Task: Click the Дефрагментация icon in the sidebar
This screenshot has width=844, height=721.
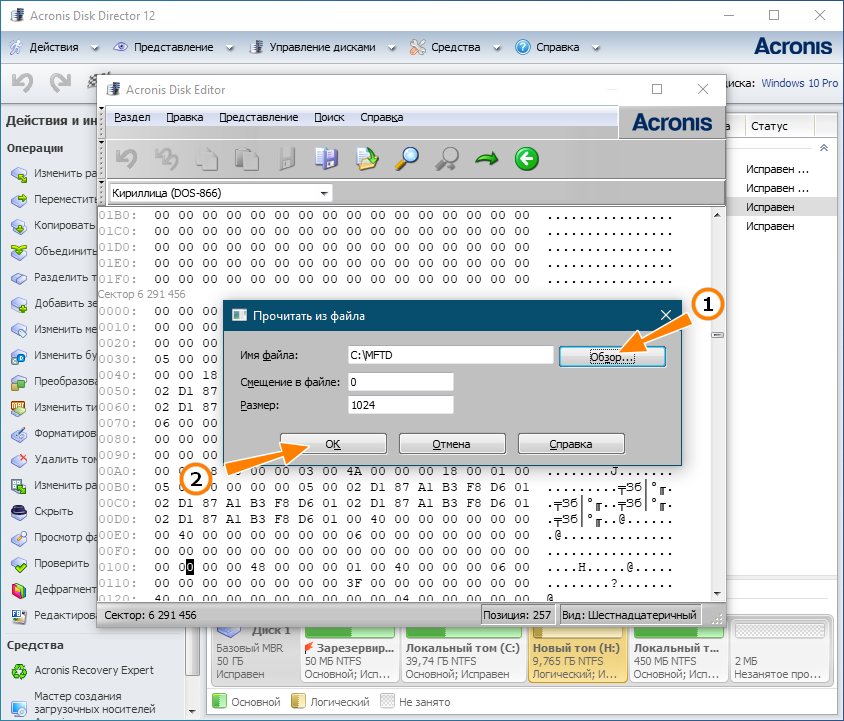Action: pos(19,589)
